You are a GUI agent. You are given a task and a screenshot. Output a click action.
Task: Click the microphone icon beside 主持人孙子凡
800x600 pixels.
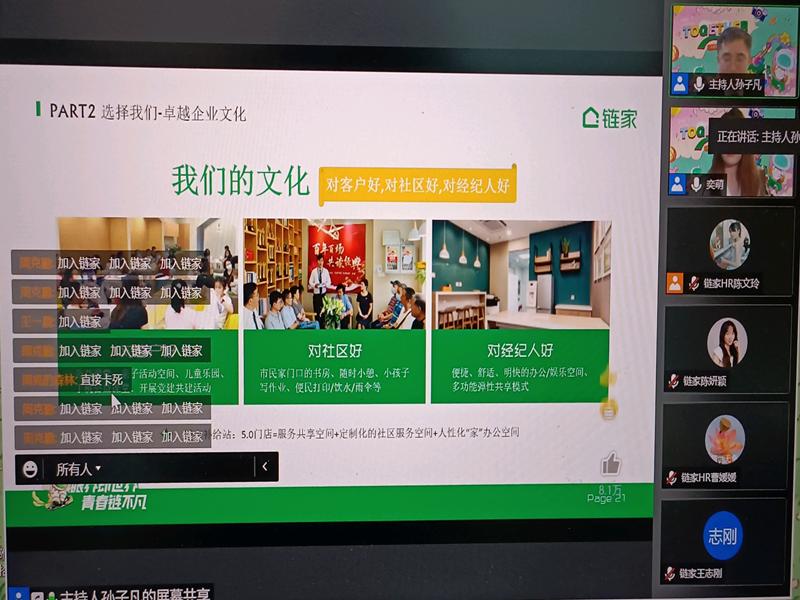(698, 84)
